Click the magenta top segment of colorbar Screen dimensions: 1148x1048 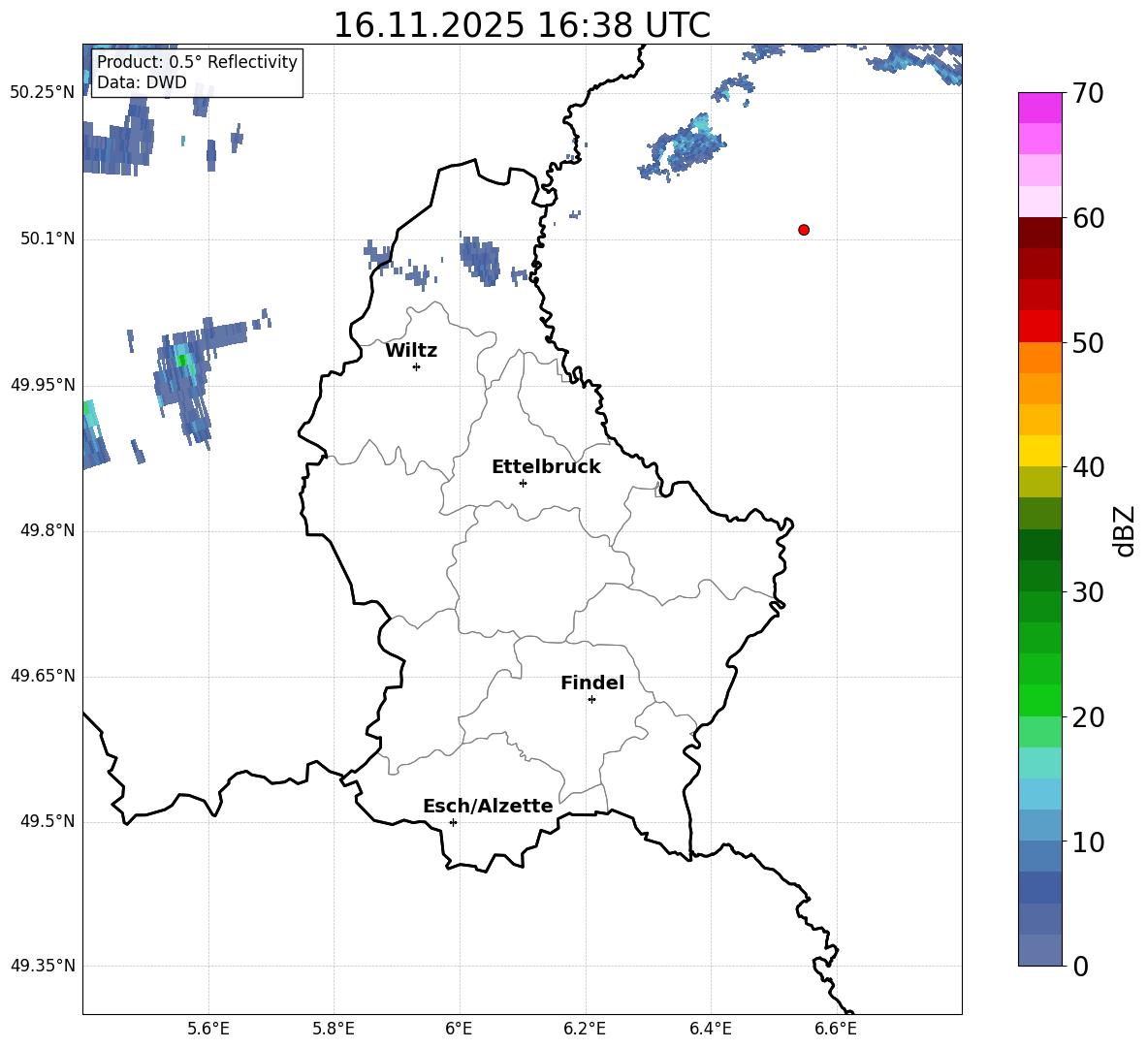point(1039,109)
